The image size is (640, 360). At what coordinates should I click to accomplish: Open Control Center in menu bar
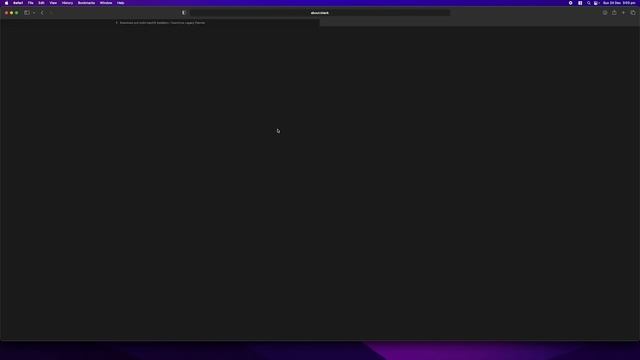[596, 3]
